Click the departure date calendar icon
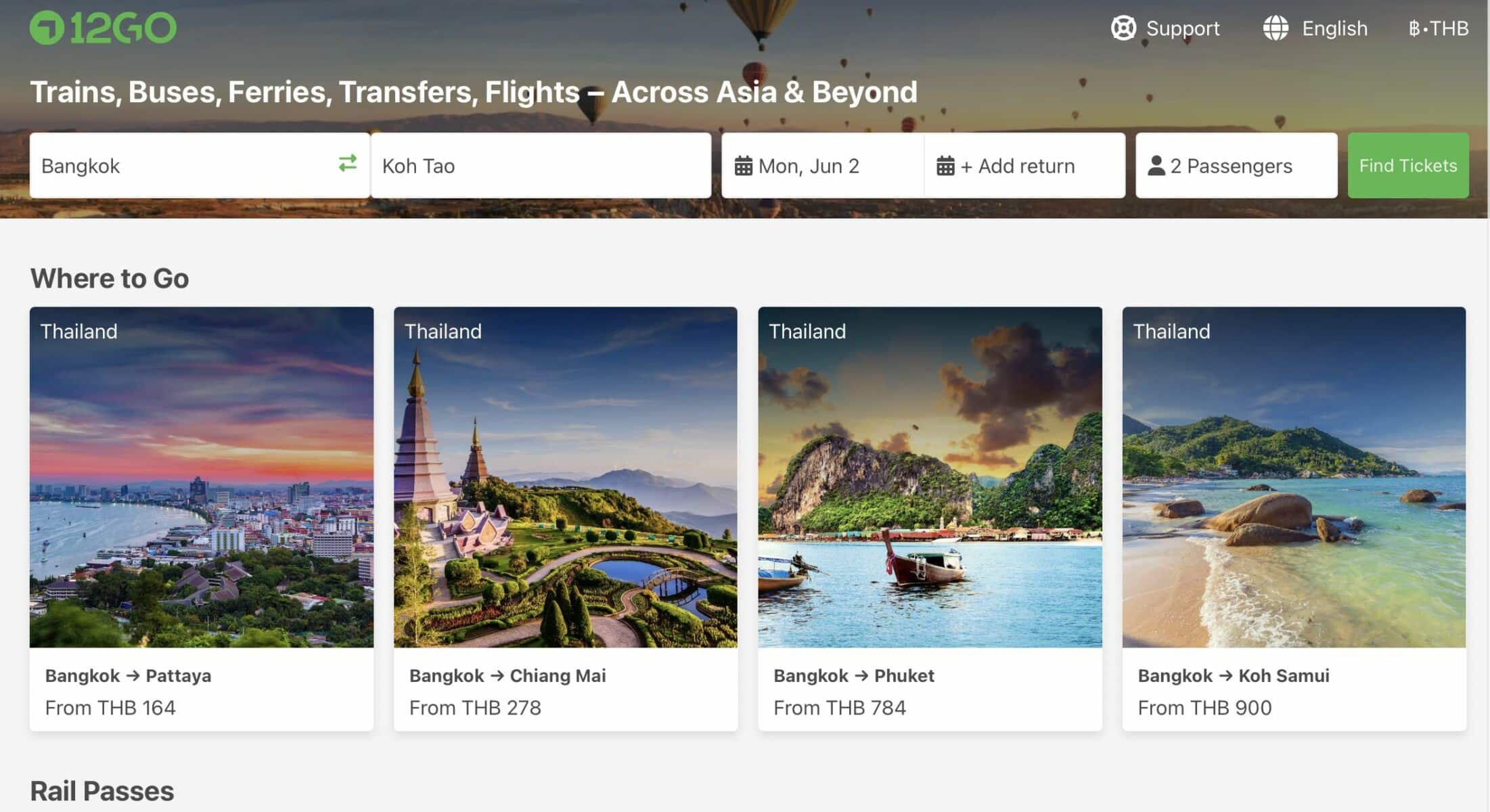Screen dimensions: 1490x812 [743, 166]
